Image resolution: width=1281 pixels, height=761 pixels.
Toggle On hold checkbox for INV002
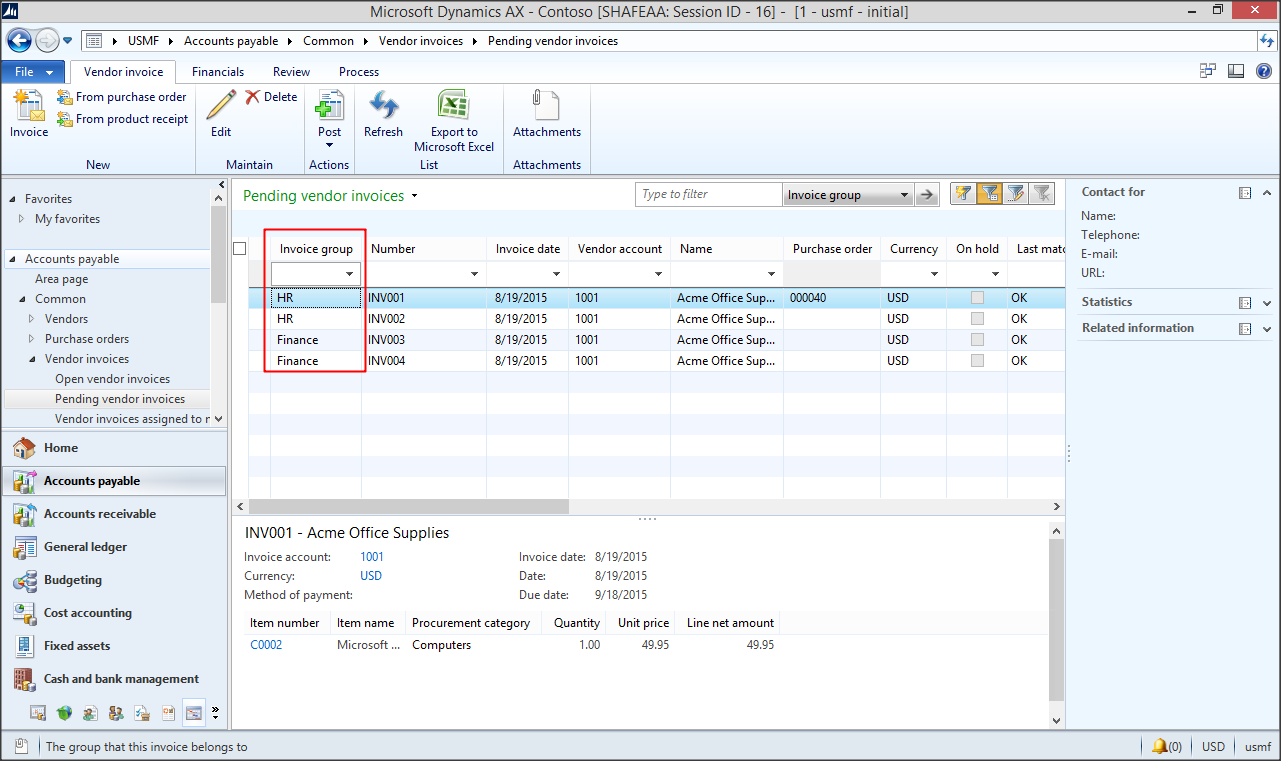point(977,319)
